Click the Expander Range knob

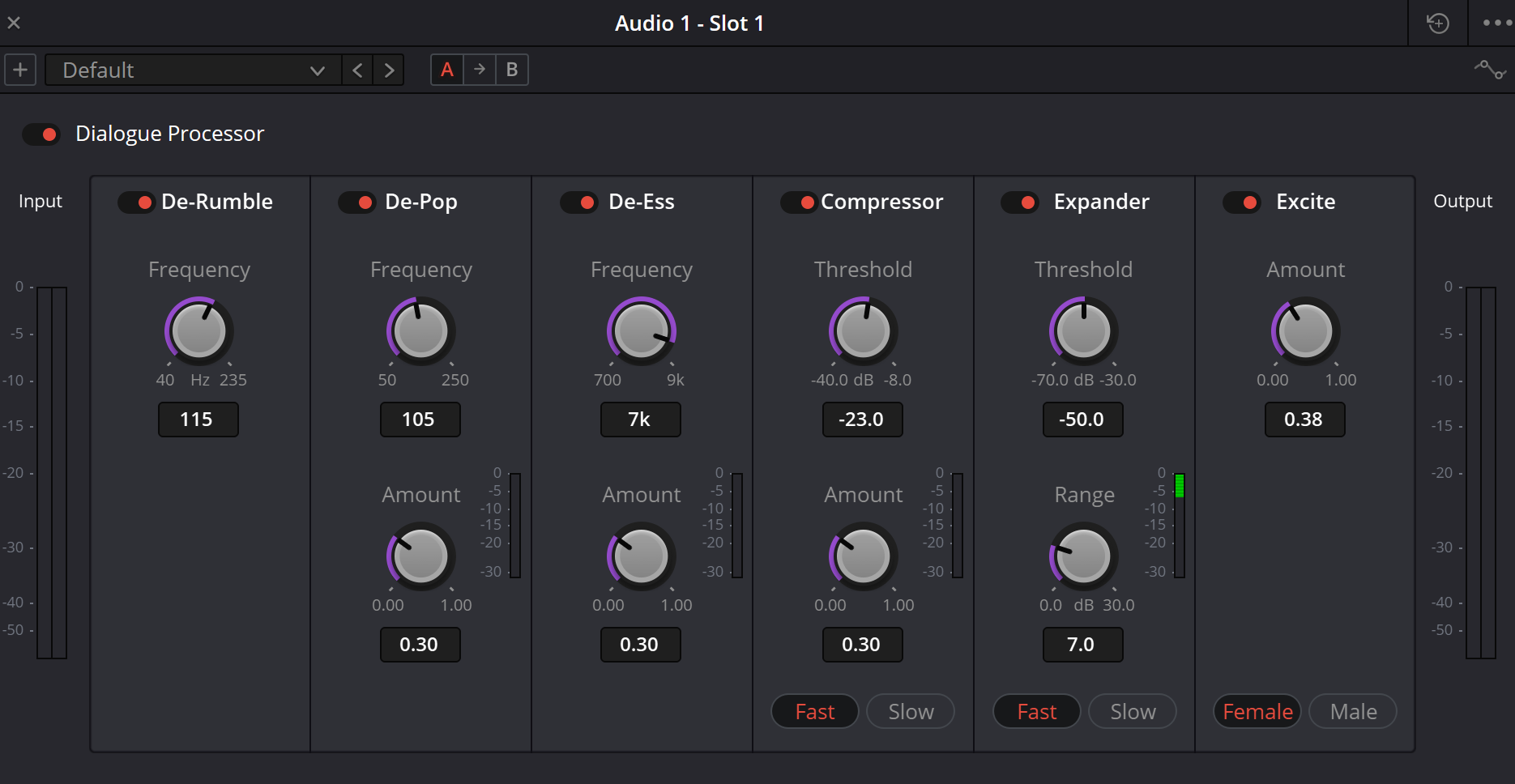coord(1084,556)
